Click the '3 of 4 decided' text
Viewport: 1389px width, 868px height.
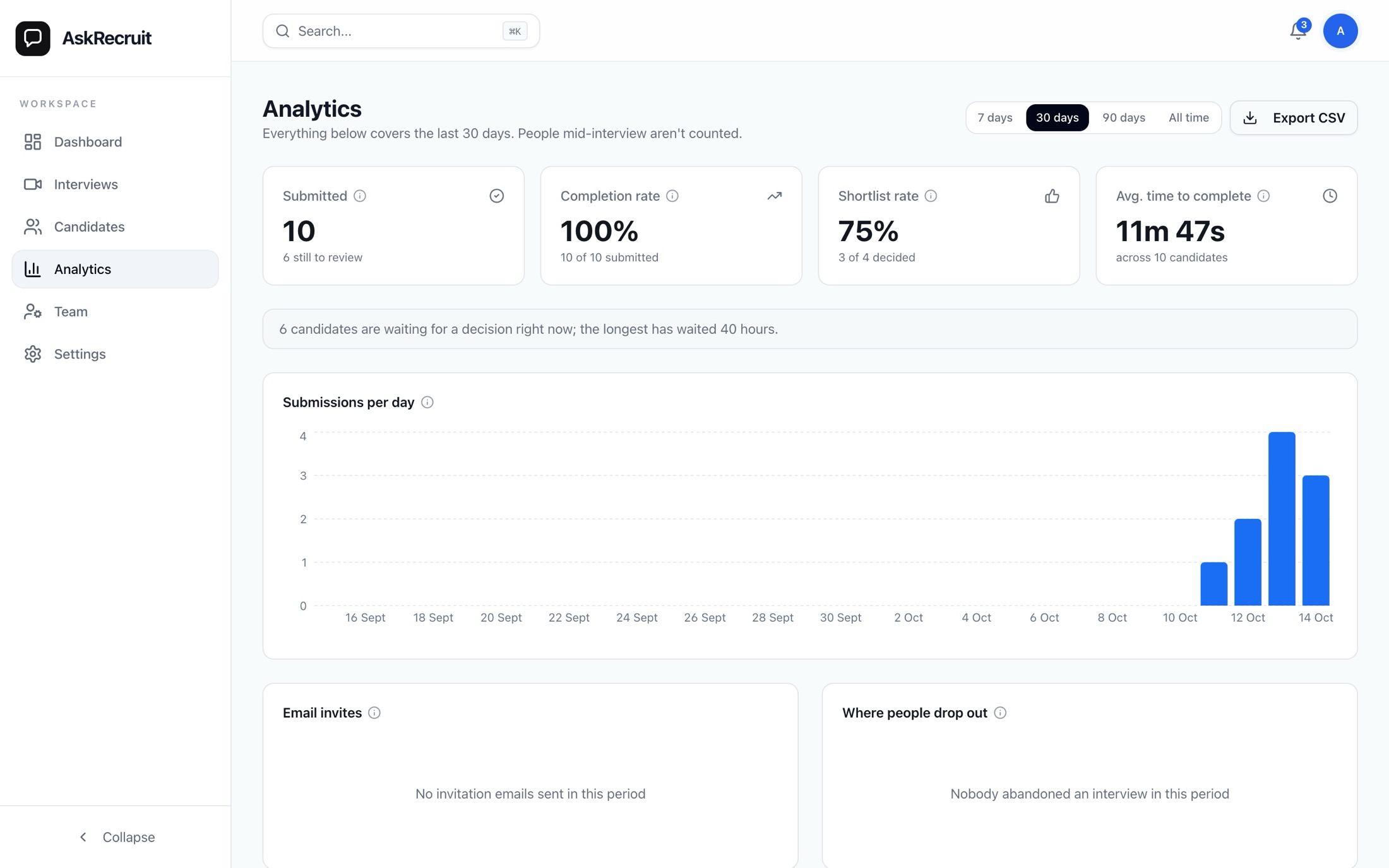(876, 258)
